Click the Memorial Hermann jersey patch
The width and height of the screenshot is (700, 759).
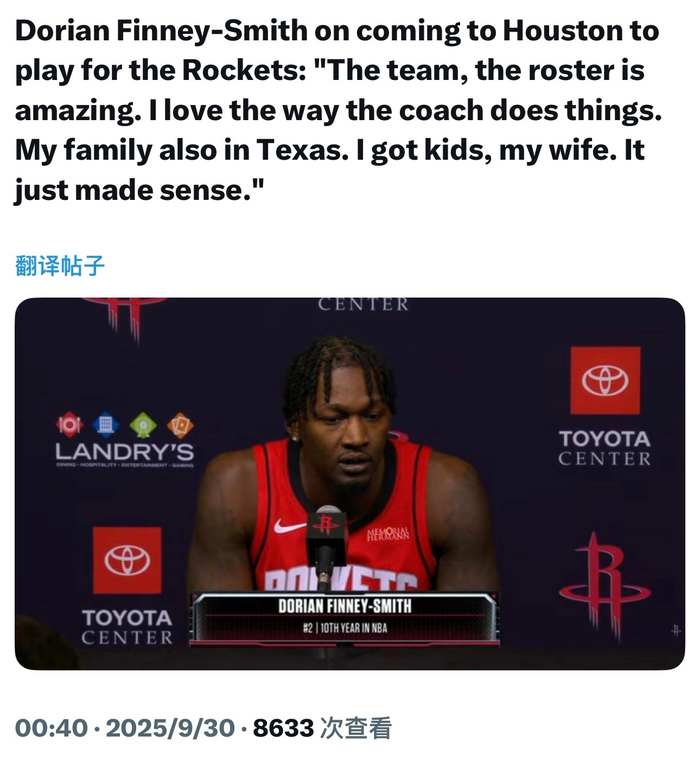(388, 533)
